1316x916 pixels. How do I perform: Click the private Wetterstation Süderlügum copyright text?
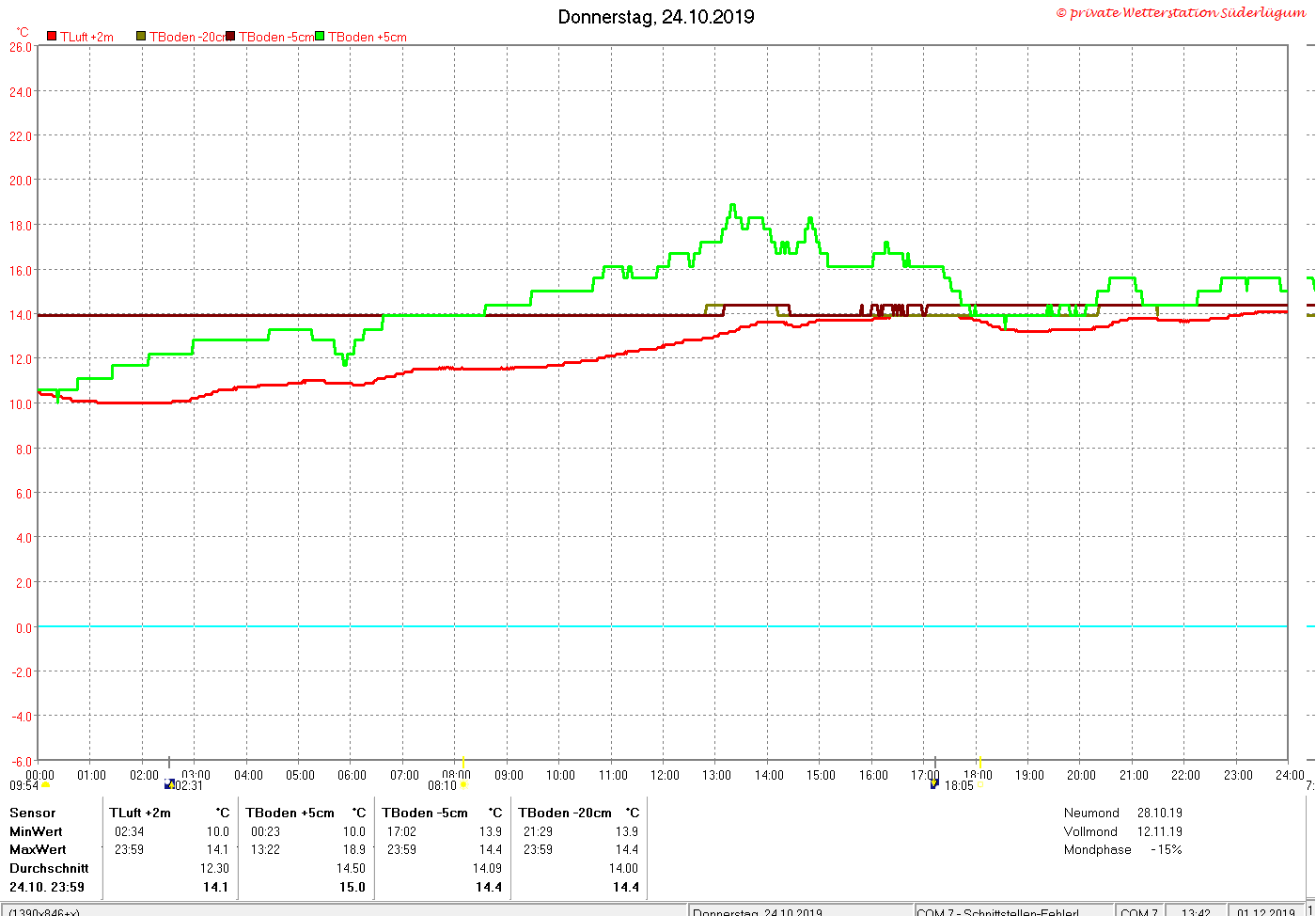click(1181, 12)
